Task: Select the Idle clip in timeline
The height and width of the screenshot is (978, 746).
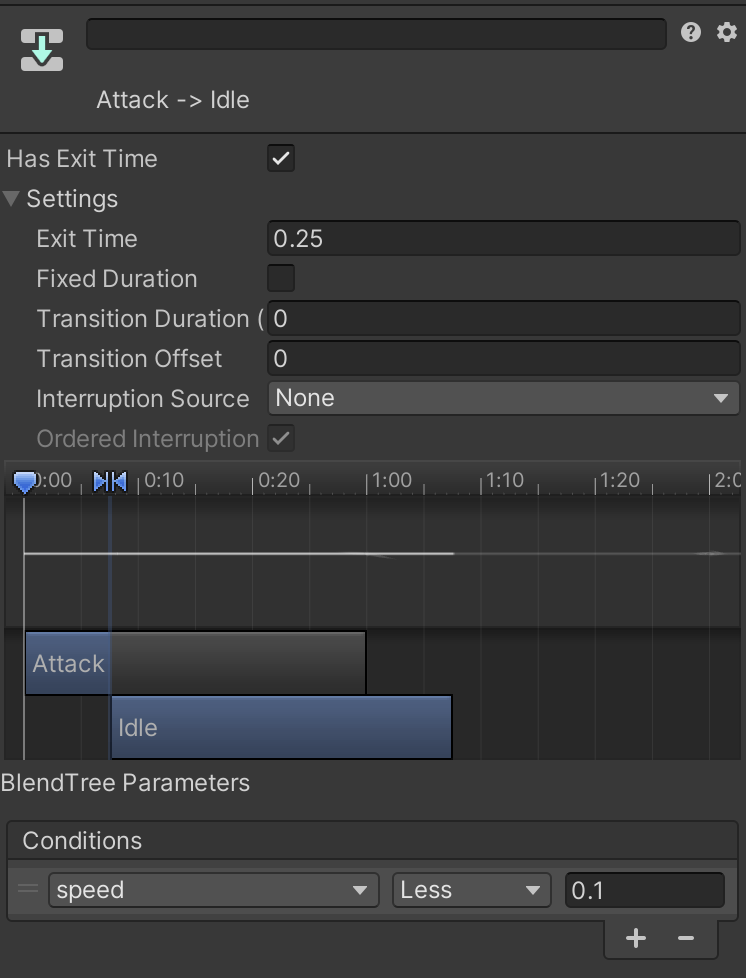Action: click(281, 727)
